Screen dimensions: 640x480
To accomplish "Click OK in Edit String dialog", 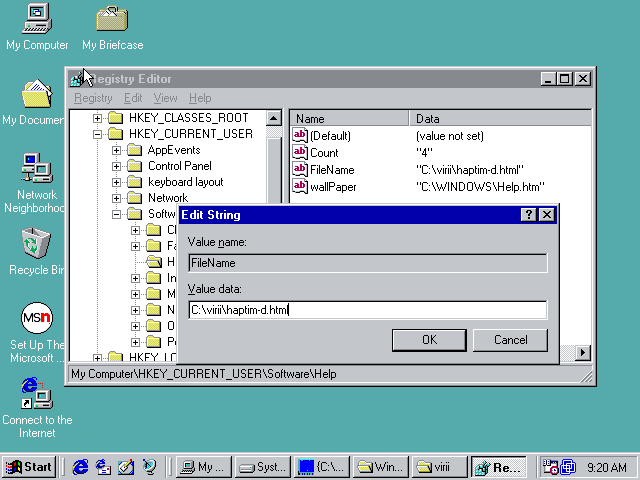I will pos(429,340).
